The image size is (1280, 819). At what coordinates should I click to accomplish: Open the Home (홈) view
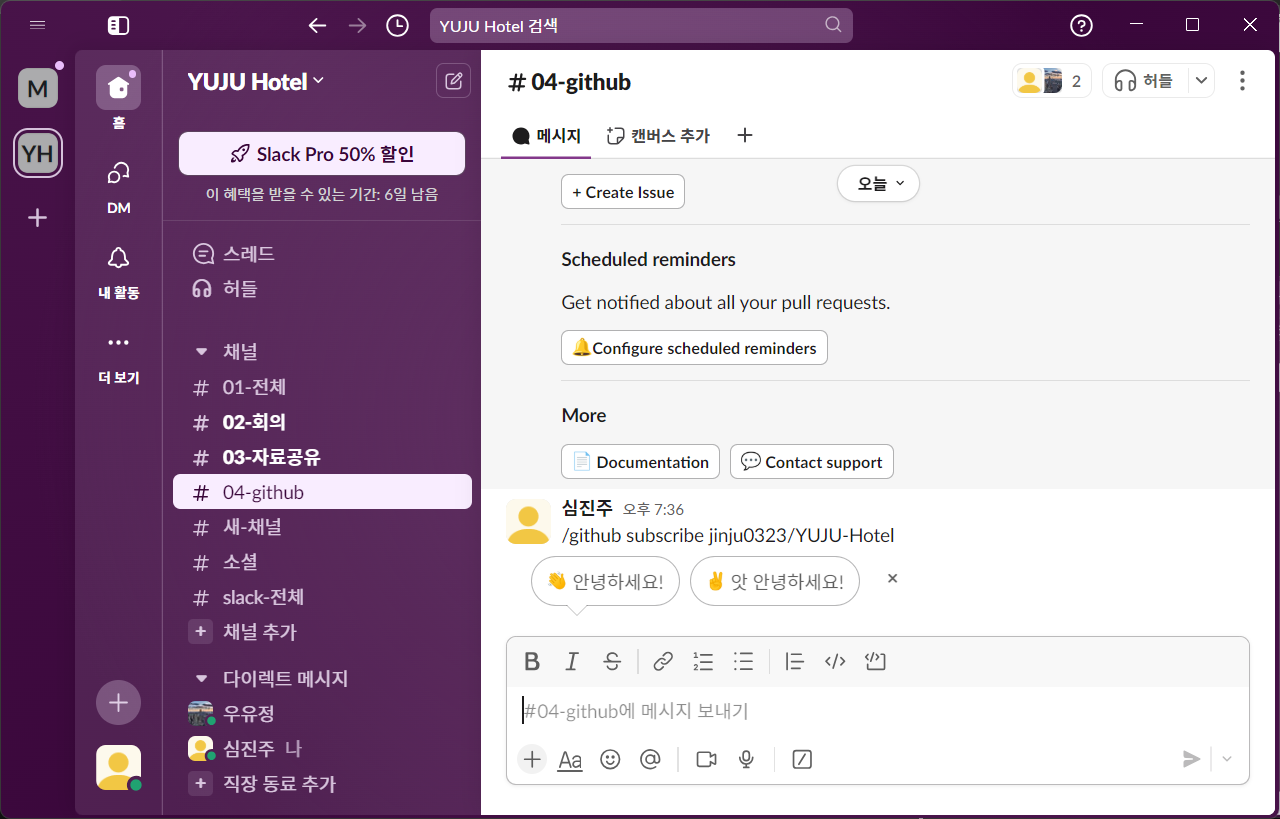point(118,98)
